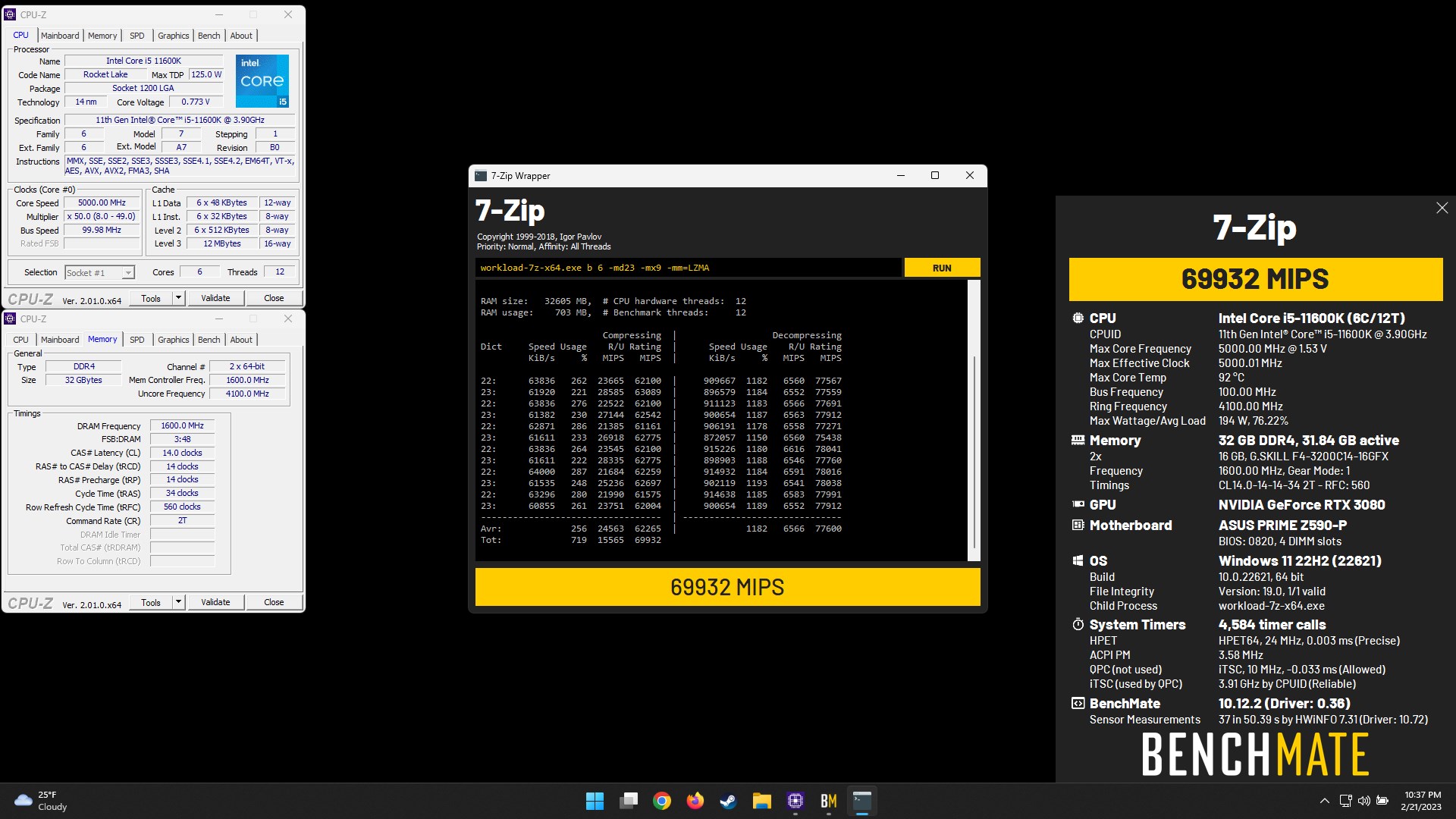The width and height of the screenshot is (1456, 819).
Task: Click BenchMate Memory section icon
Action: (x=1078, y=440)
